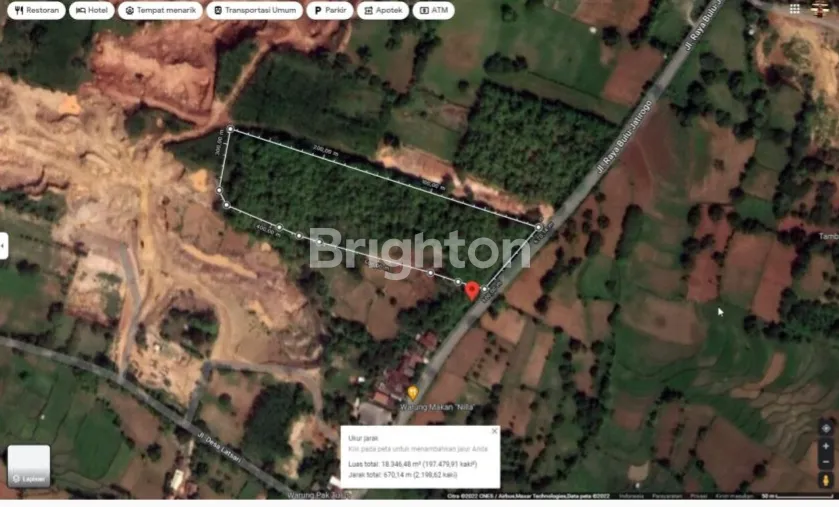Center map on my location
839x507 pixels.
point(826,427)
